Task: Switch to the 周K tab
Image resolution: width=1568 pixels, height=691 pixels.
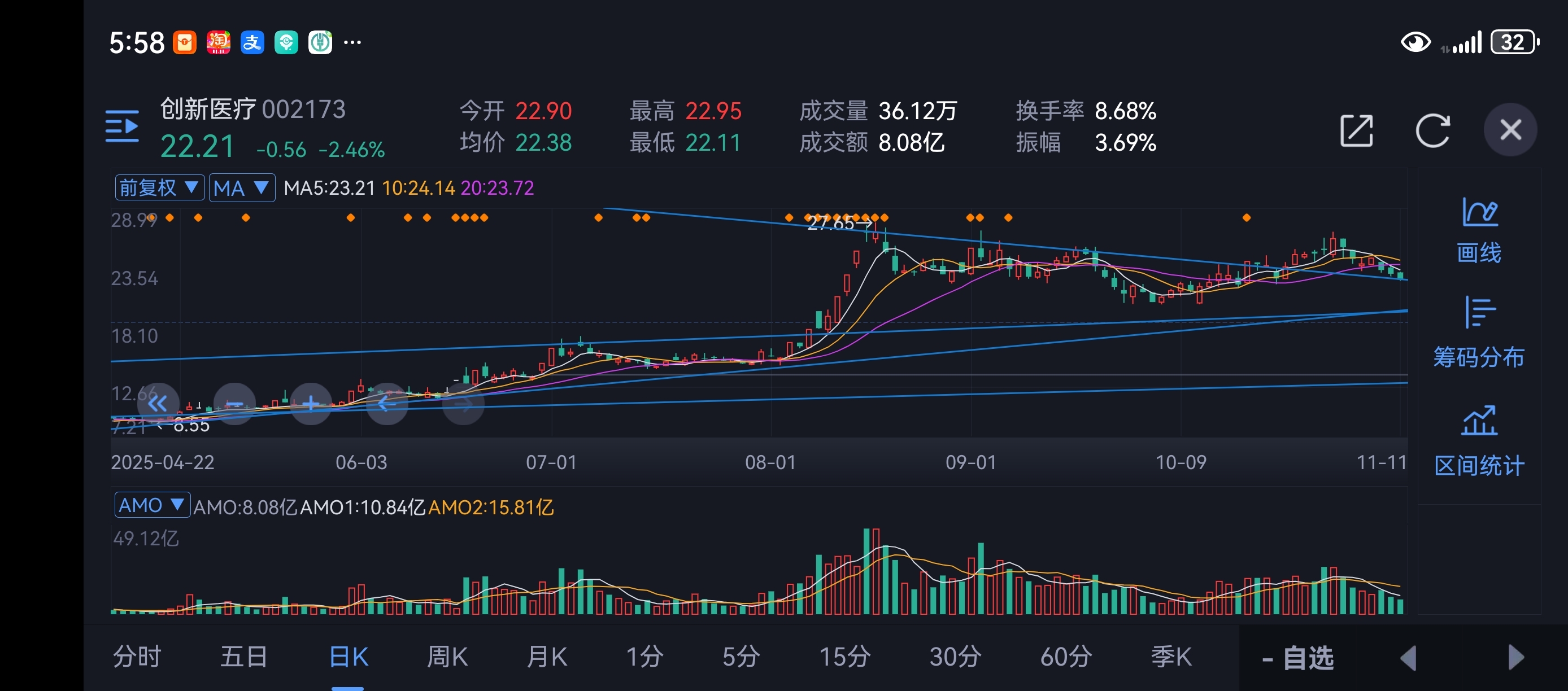Action: 447,657
